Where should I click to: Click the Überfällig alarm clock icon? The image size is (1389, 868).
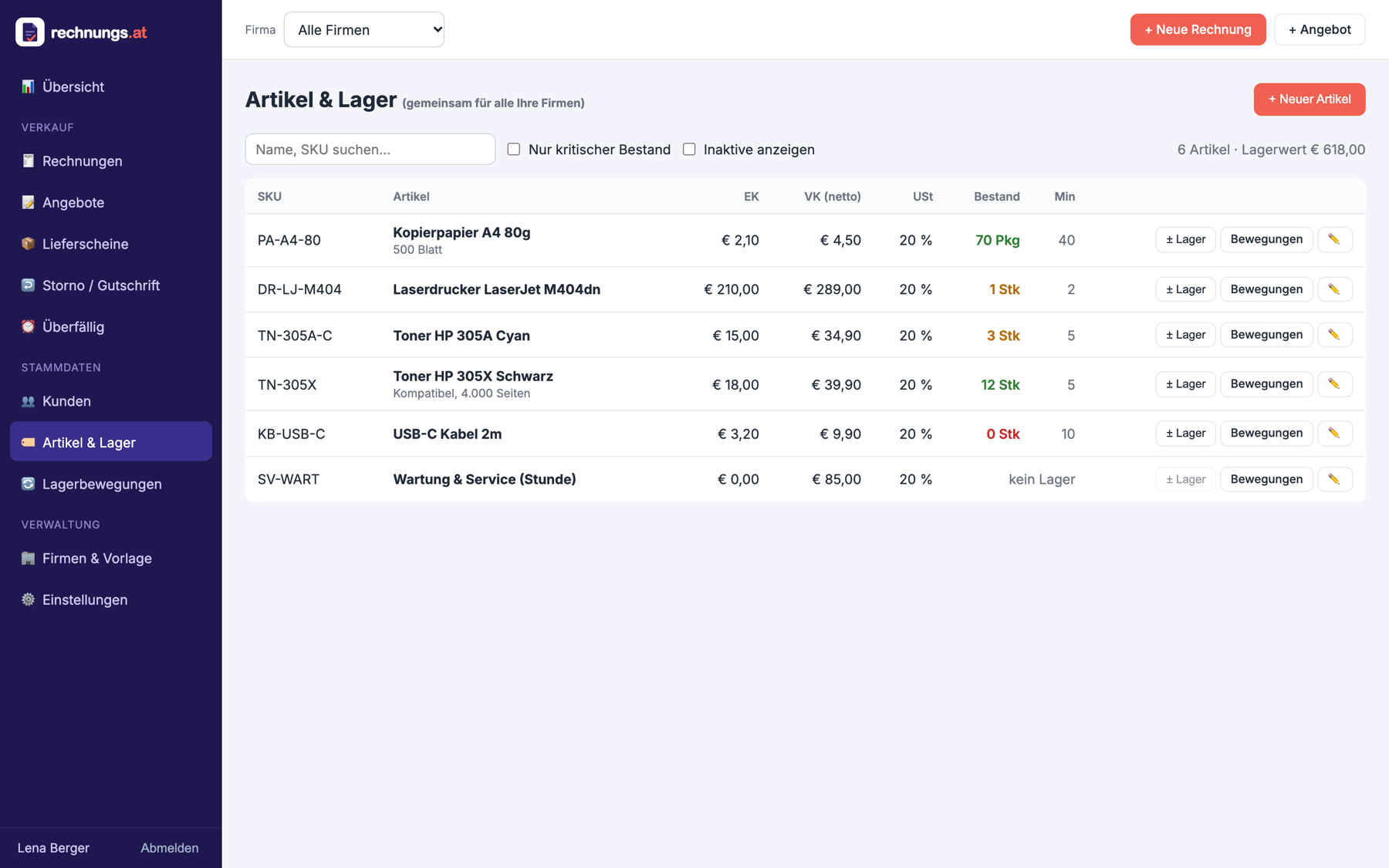click(28, 326)
